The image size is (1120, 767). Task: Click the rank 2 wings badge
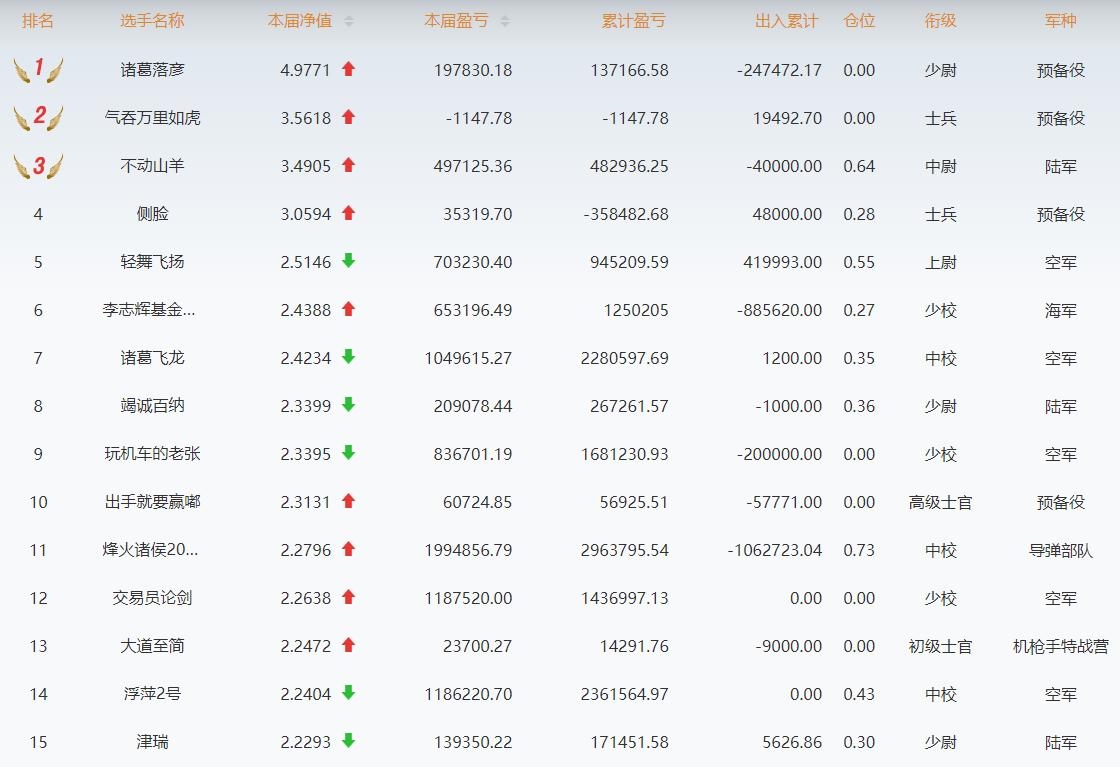[x=38, y=117]
